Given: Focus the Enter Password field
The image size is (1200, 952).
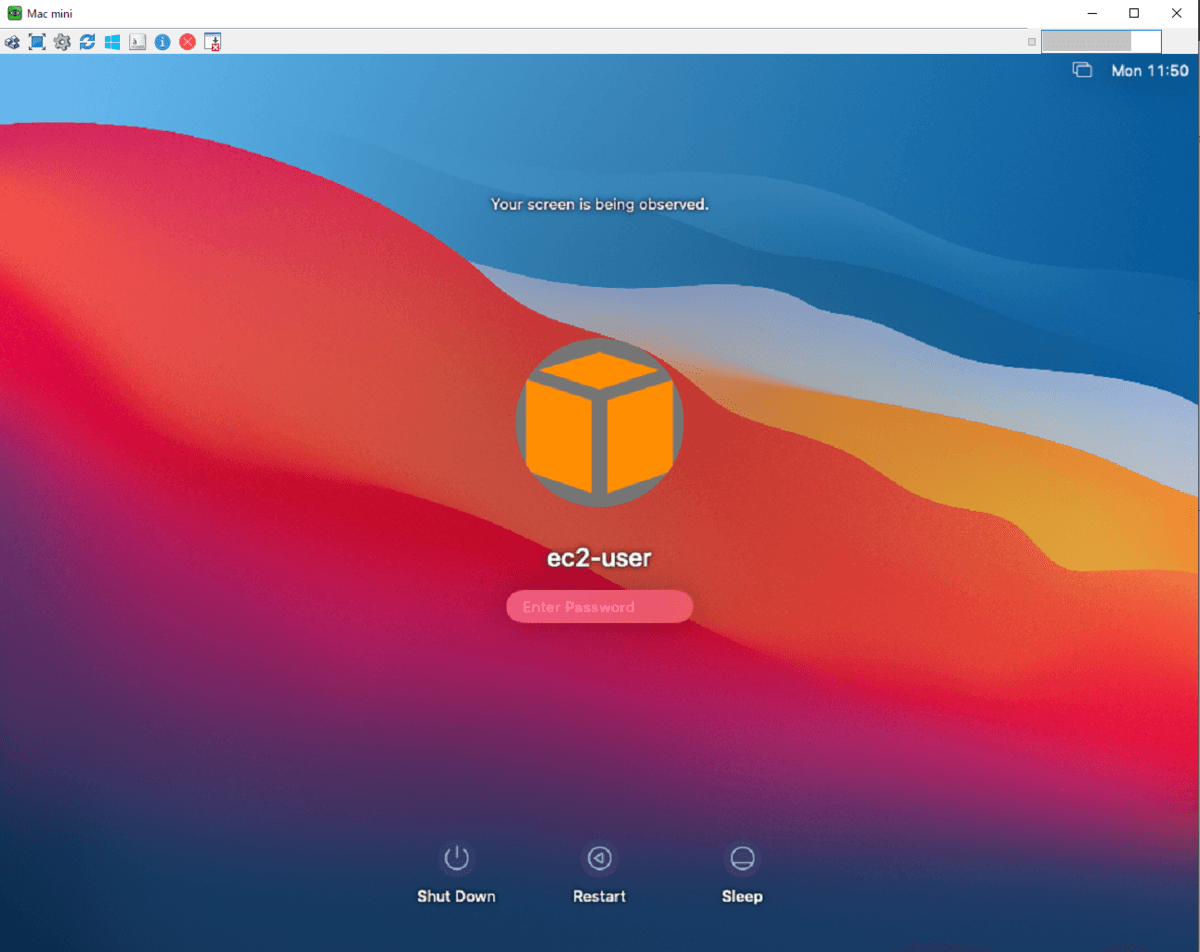Looking at the screenshot, I should (599, 607).
